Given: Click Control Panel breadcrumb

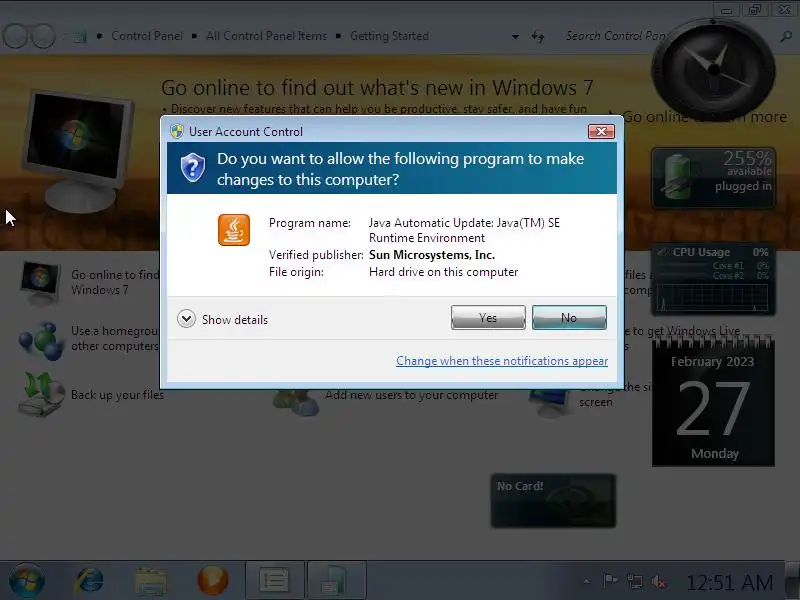Looking at the screenshot, I should click(146, 36).
